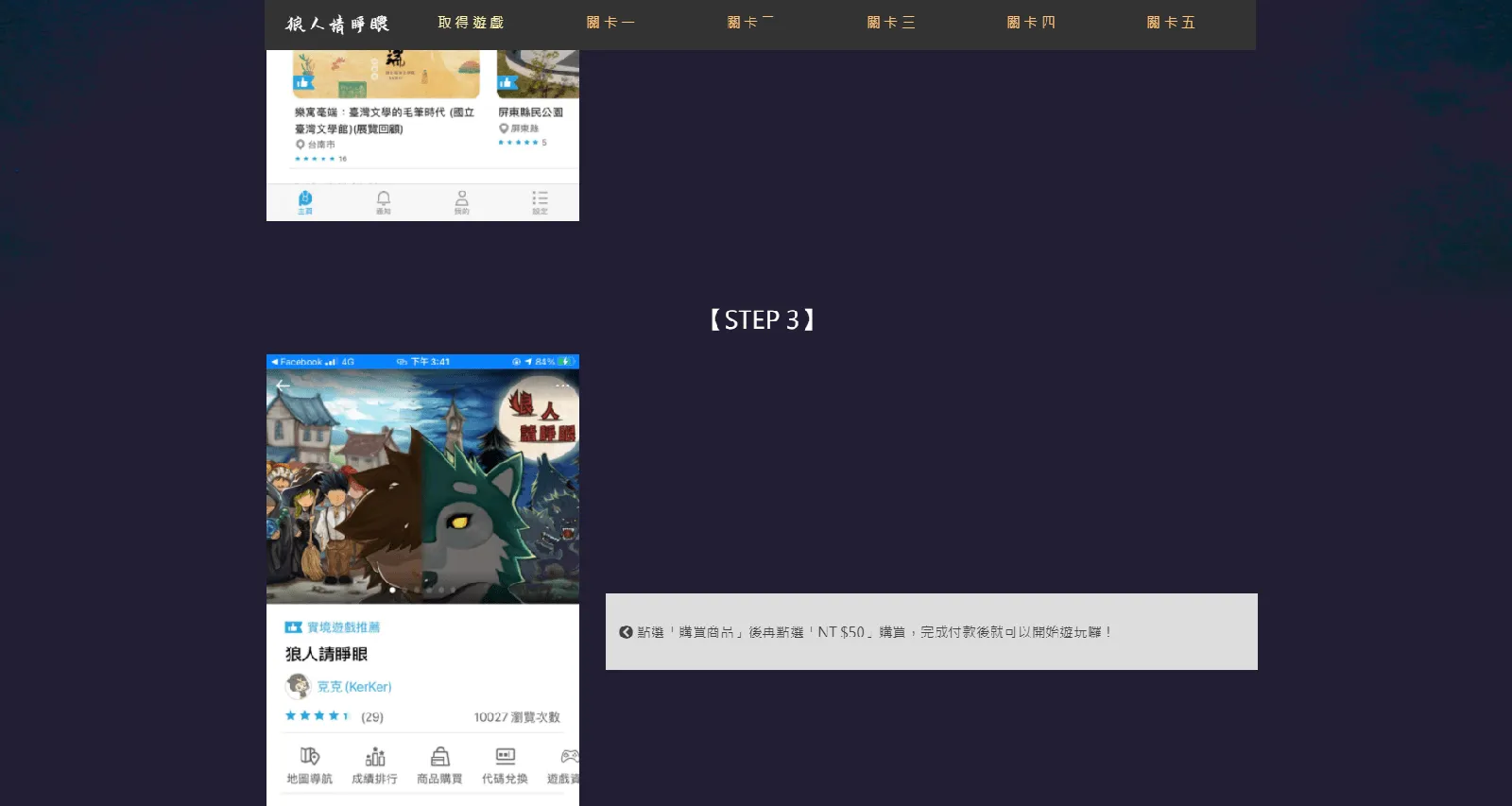Jump to the 關卡五 page
Image resolution: width=1512 pixels, height=806 pixels.
coord(1171,23)
